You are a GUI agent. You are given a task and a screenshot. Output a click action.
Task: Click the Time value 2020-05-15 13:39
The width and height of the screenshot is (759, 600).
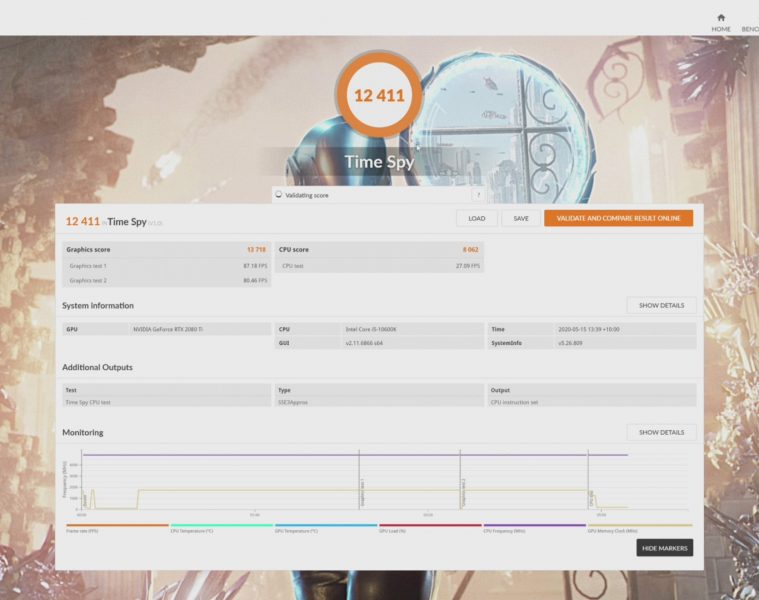(x=589, y=329)
